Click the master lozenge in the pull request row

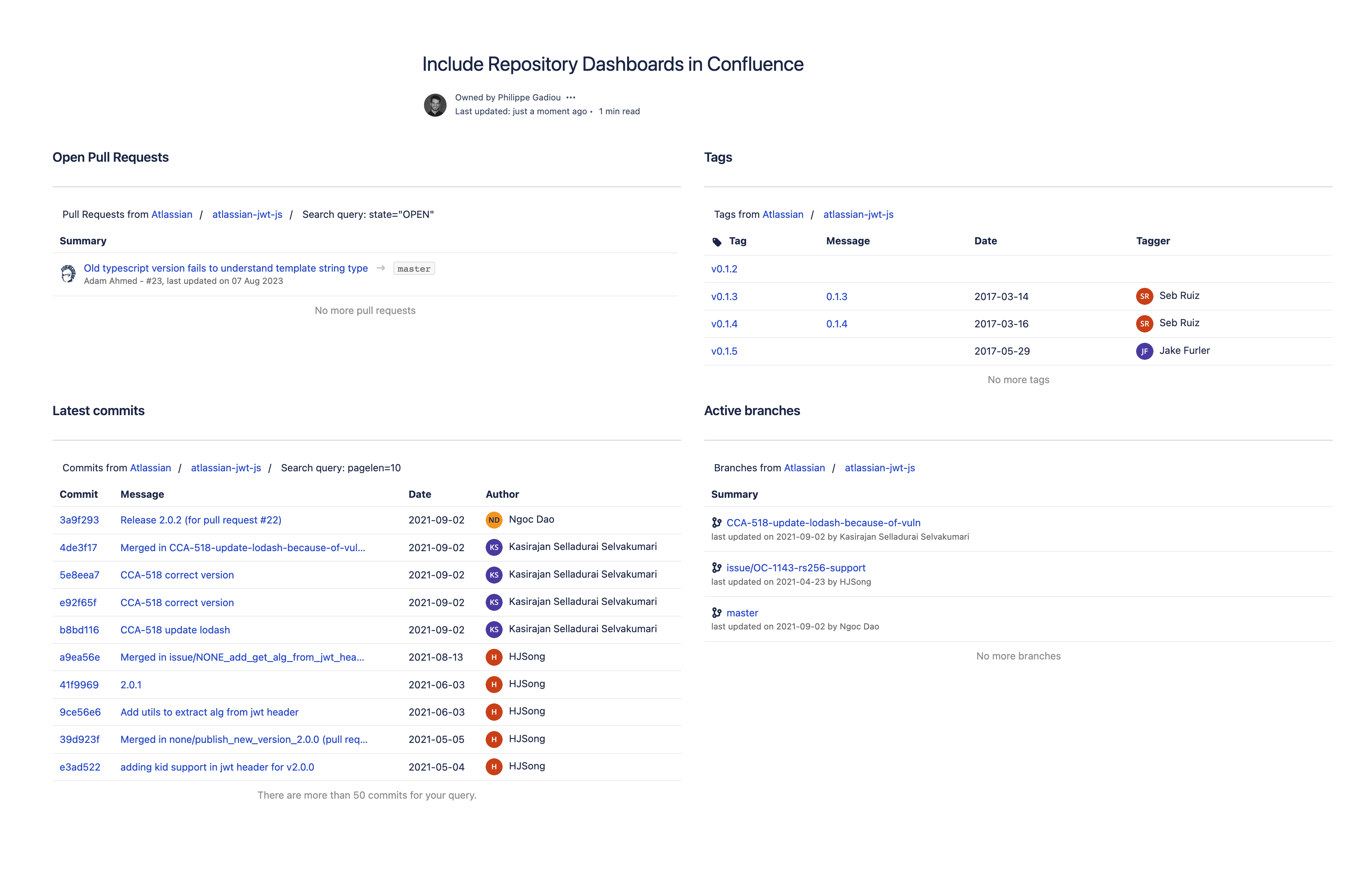pos(414,268)
